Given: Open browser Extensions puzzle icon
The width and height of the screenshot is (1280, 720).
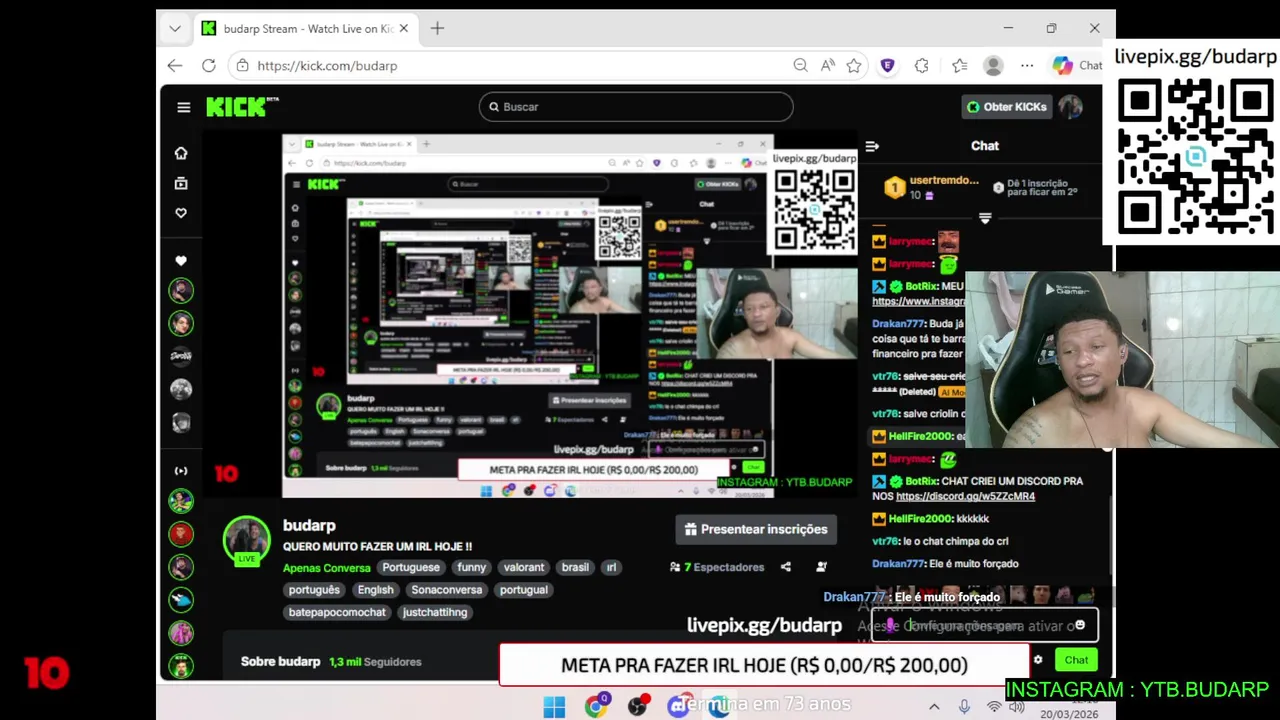Looking at the screenshot, I should point(921,65).
